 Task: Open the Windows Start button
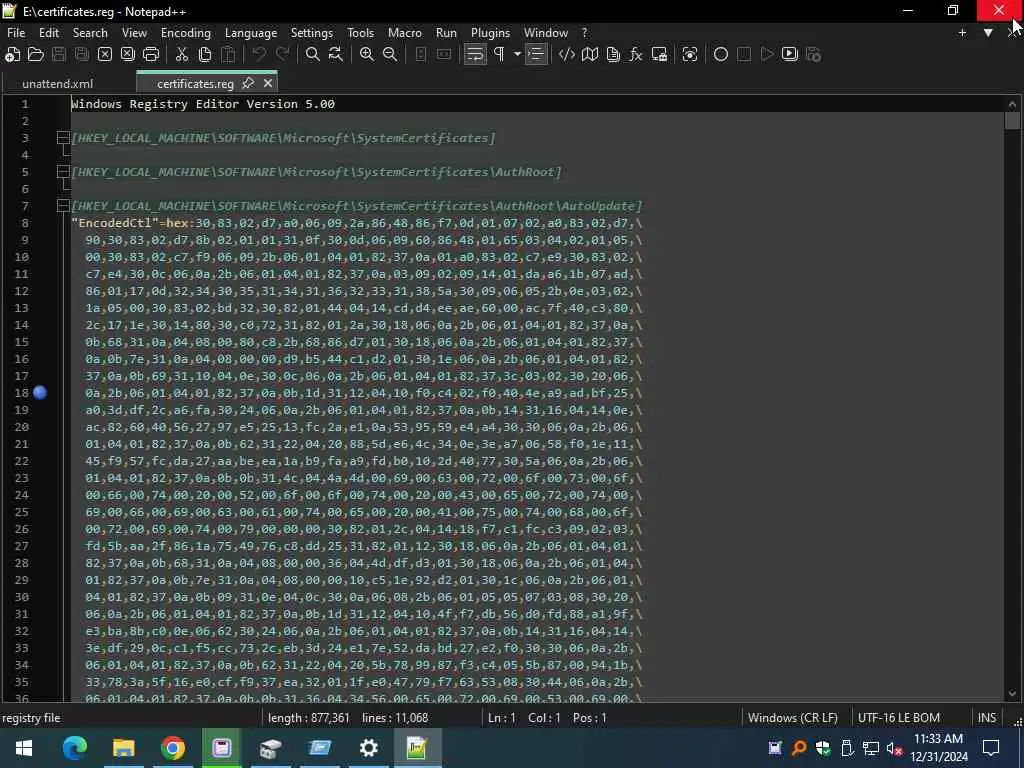24,748
